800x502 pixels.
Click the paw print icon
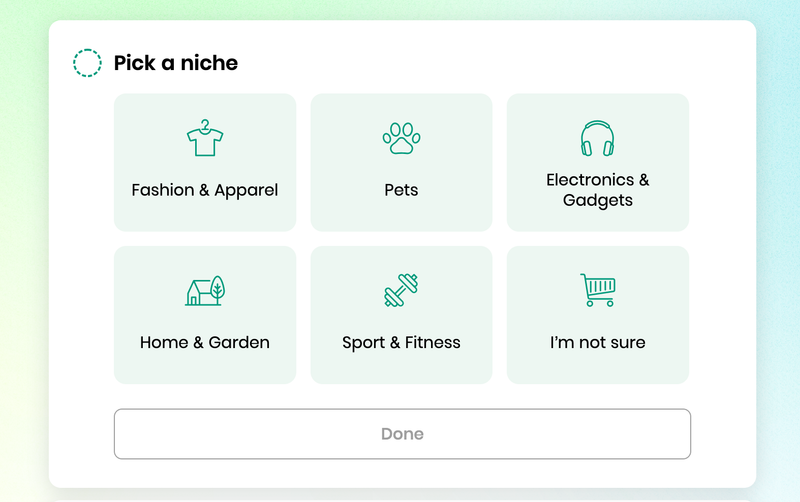coord(402,138)
